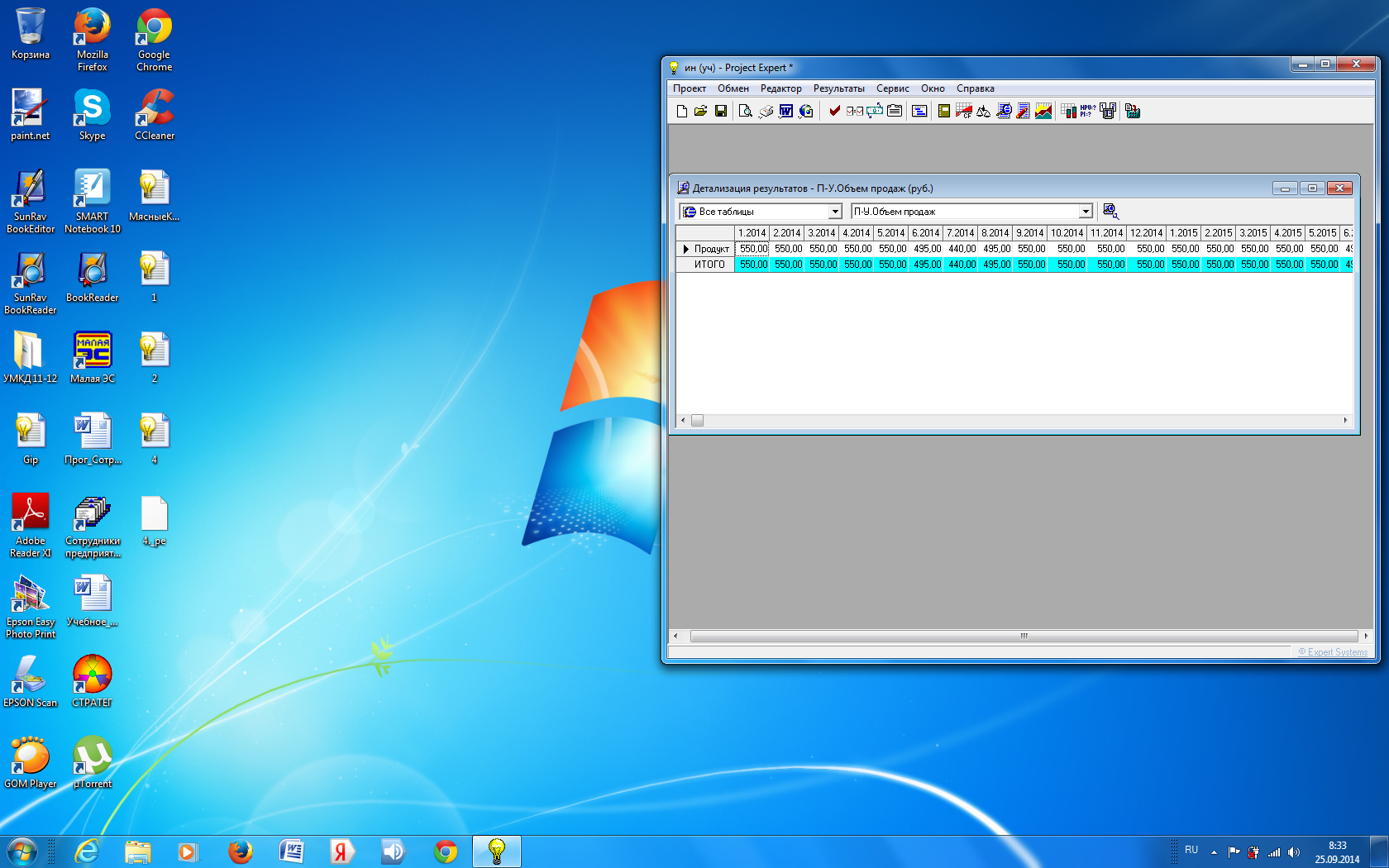The image size is (1389, 868).
Task: Open the Результаты menu
Action: (x=838, y=88)
